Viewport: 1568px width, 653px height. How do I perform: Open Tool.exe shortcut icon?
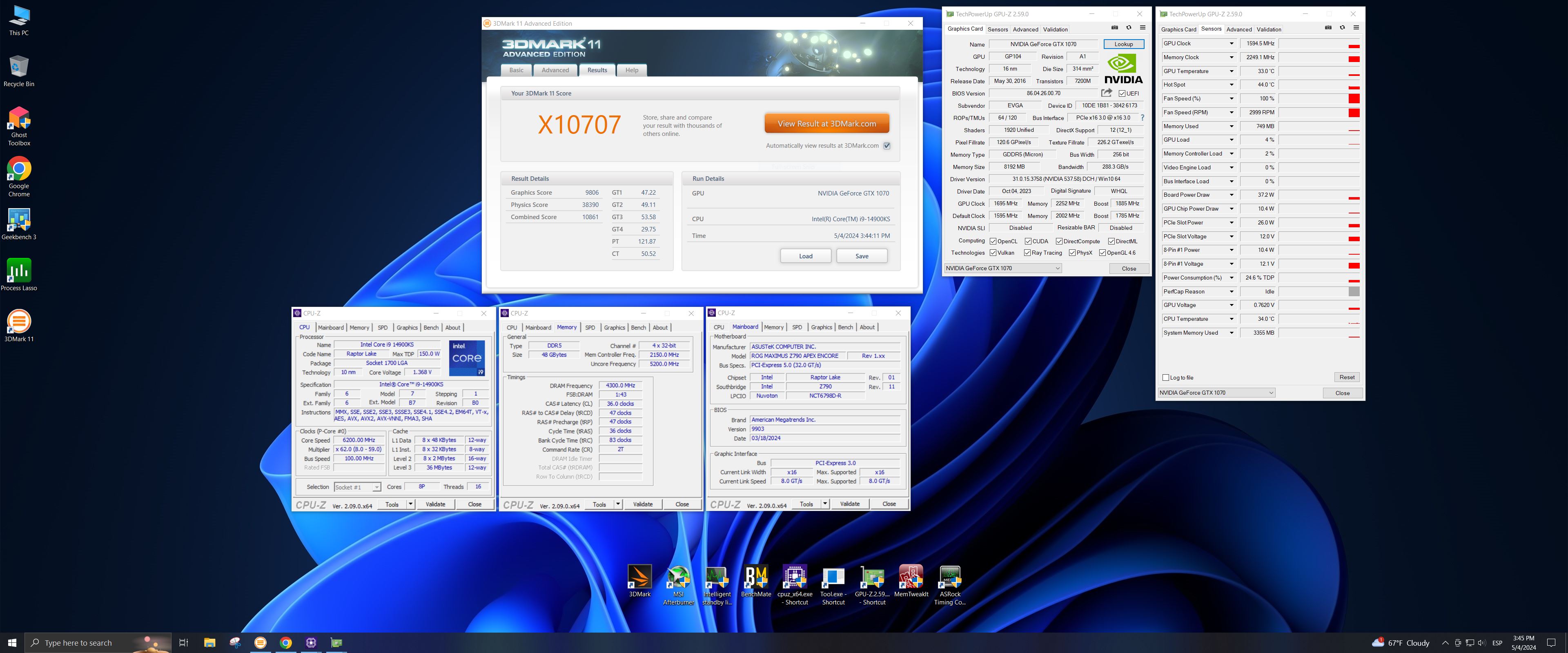(x=833, y=585)
